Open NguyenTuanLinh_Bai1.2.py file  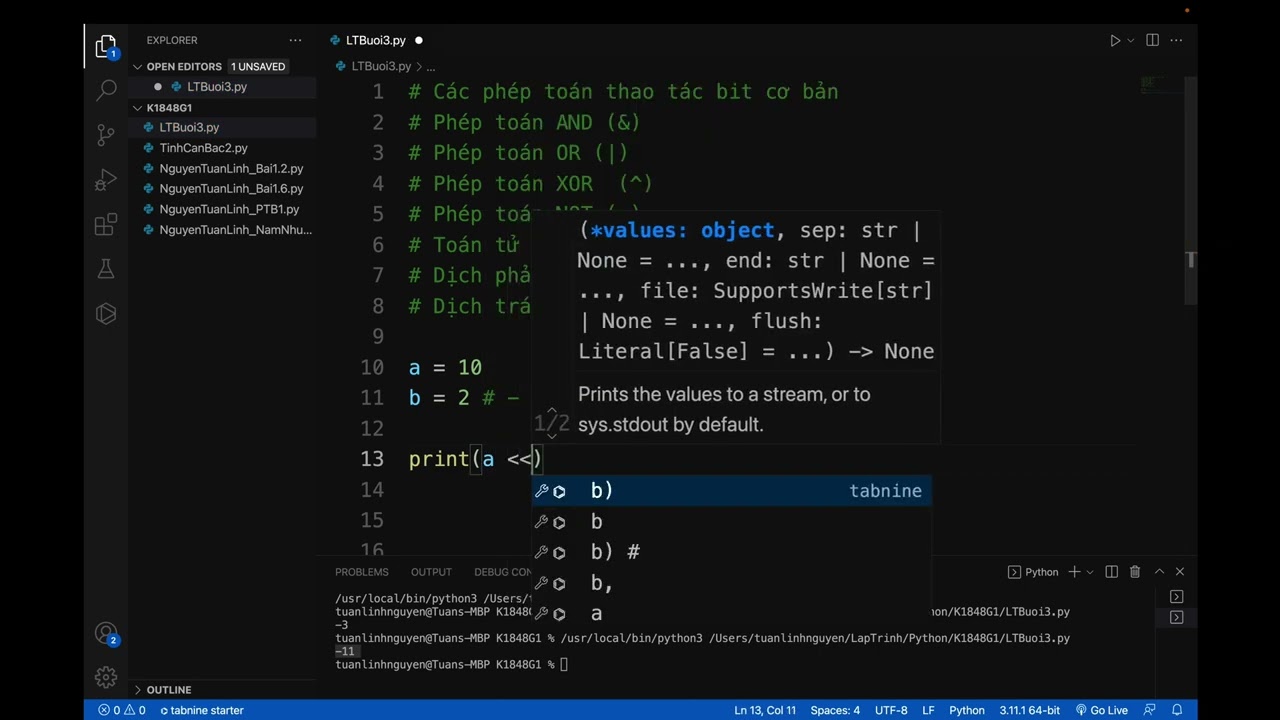[231, 168]
